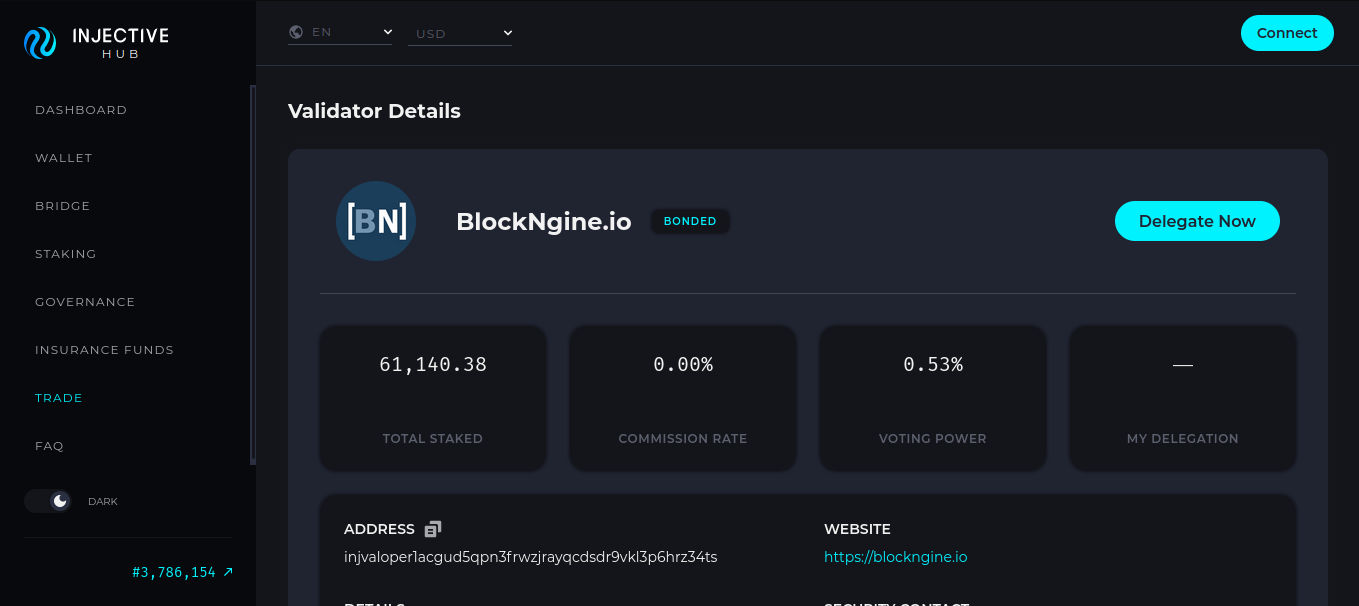Go to the Wallet page
This screenshot has height=606, width=1359.
point(64,158)
